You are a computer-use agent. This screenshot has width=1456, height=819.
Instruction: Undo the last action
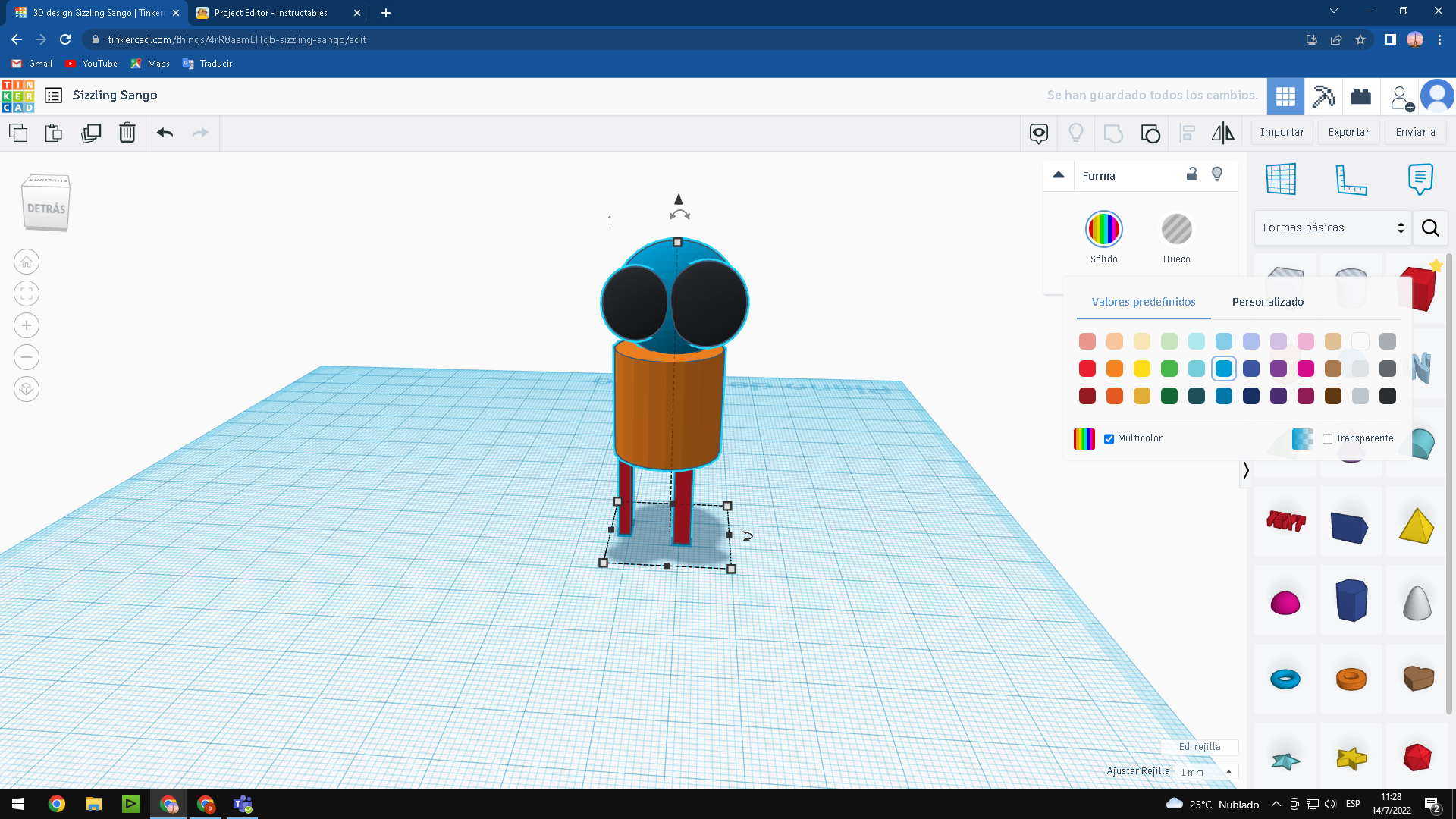pos(165,133)
